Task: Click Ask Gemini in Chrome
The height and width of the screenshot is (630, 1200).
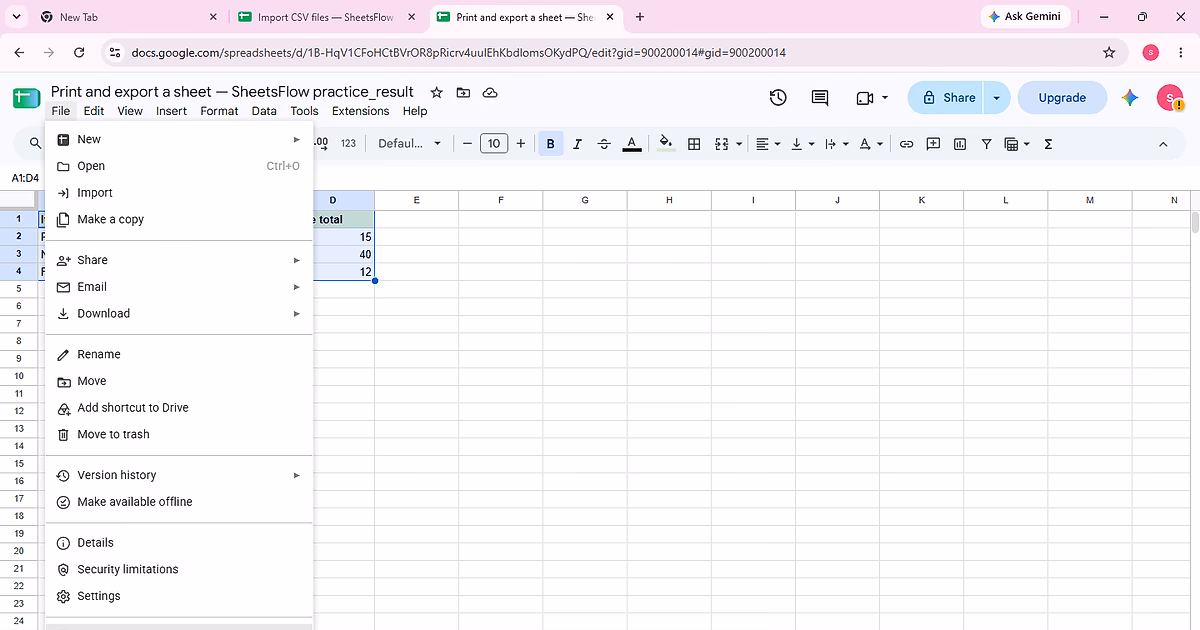Action: coord(1026,17)
